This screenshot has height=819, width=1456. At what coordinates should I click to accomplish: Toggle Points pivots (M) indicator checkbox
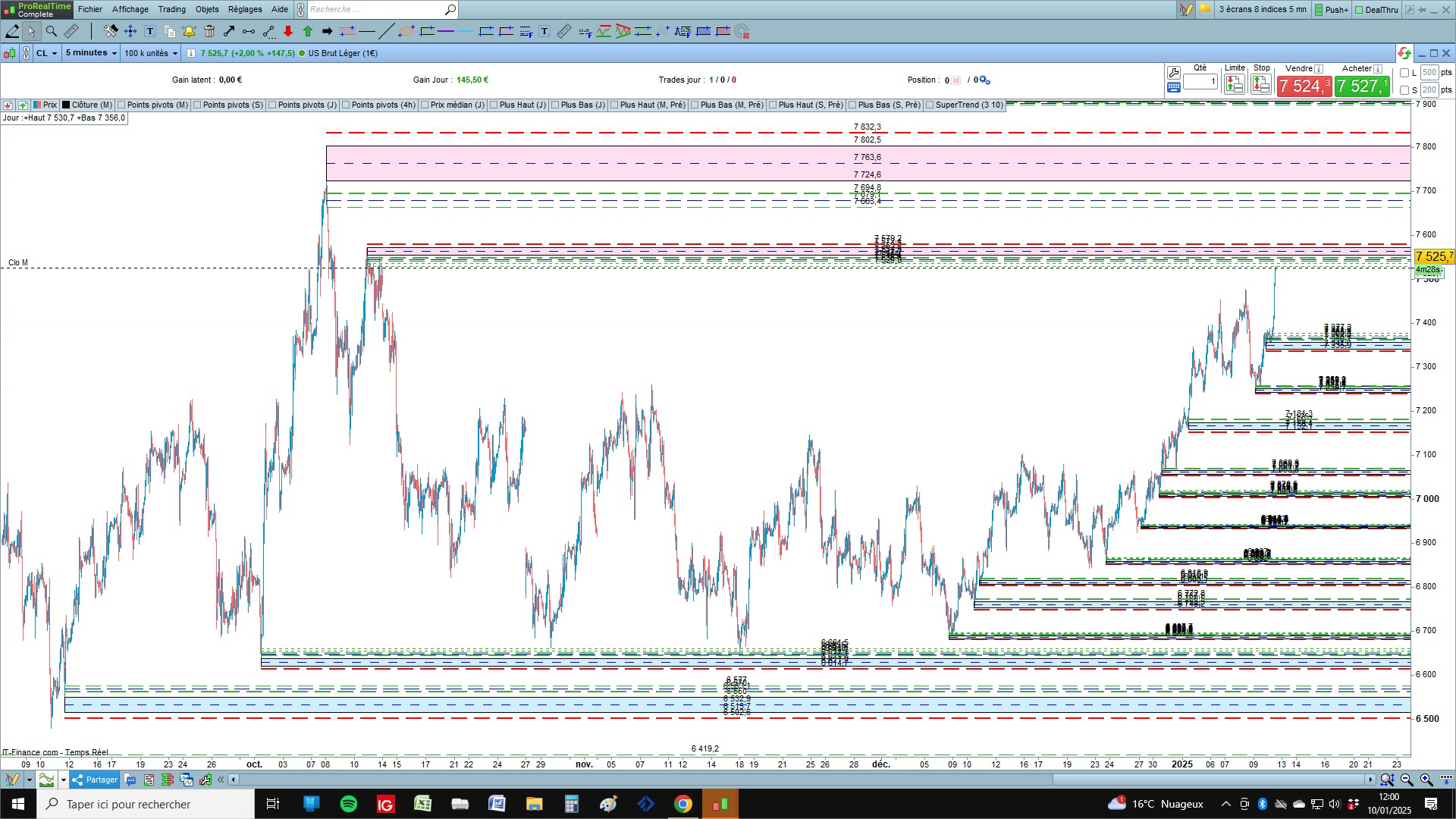pos(121,105)
